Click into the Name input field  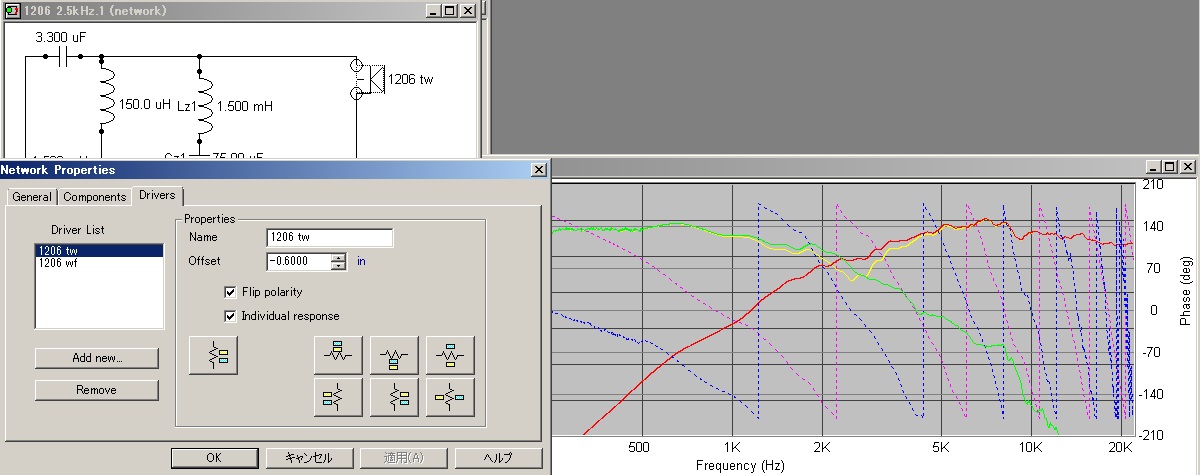click(x=330, y=238)
